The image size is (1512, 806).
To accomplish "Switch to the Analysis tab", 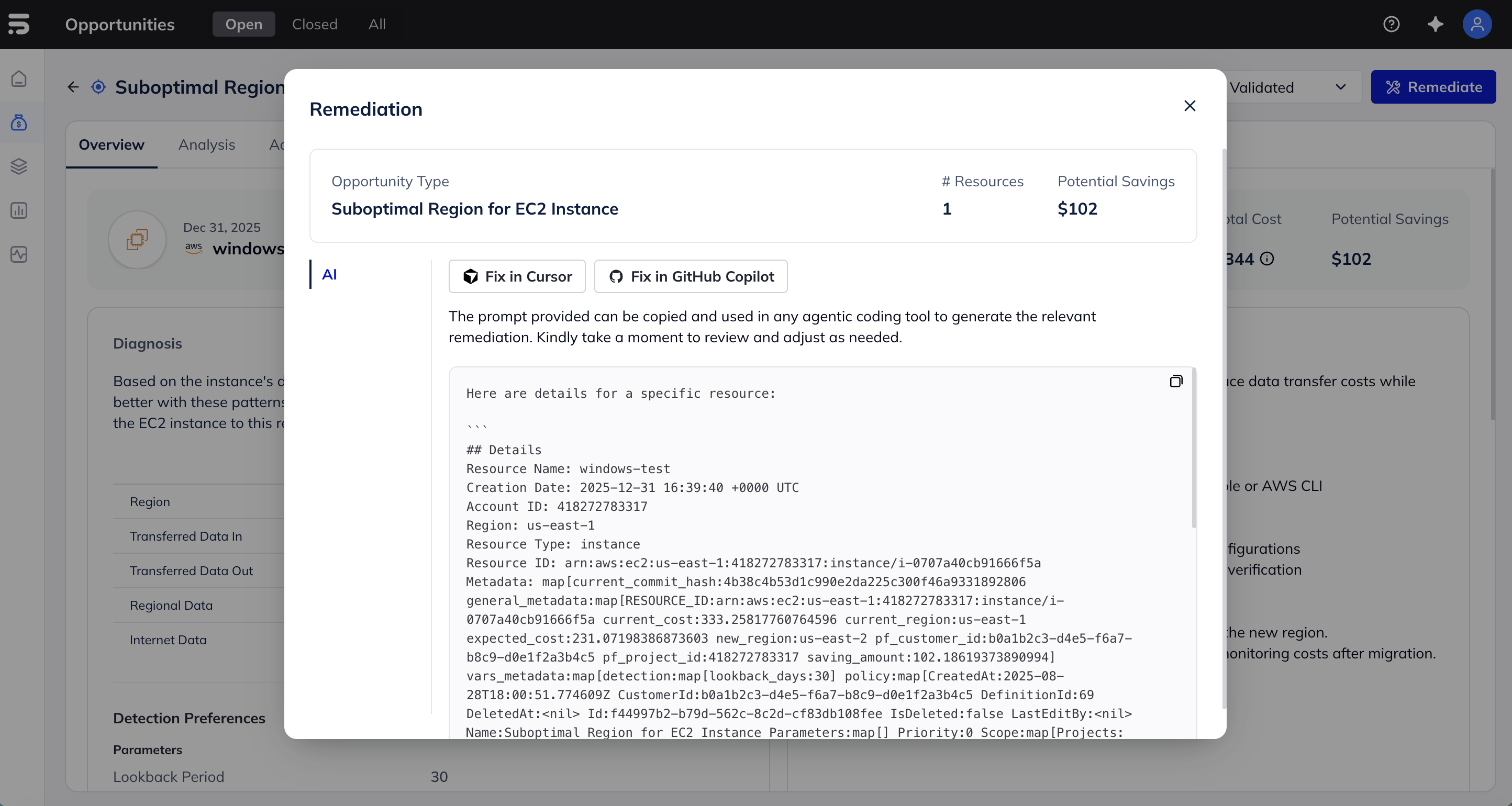I will coord(206,144).
